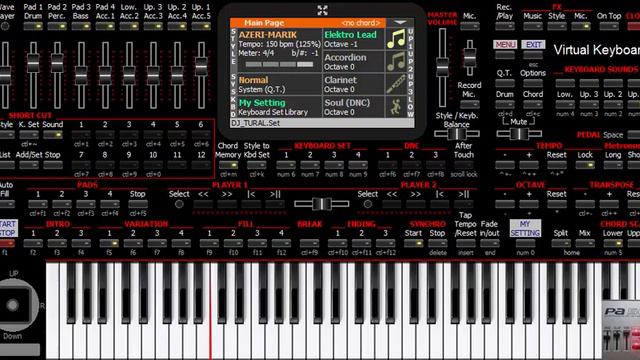Screen dimensions: 640x360
Task: Select Variation 1 button
Action: [109, 243]
